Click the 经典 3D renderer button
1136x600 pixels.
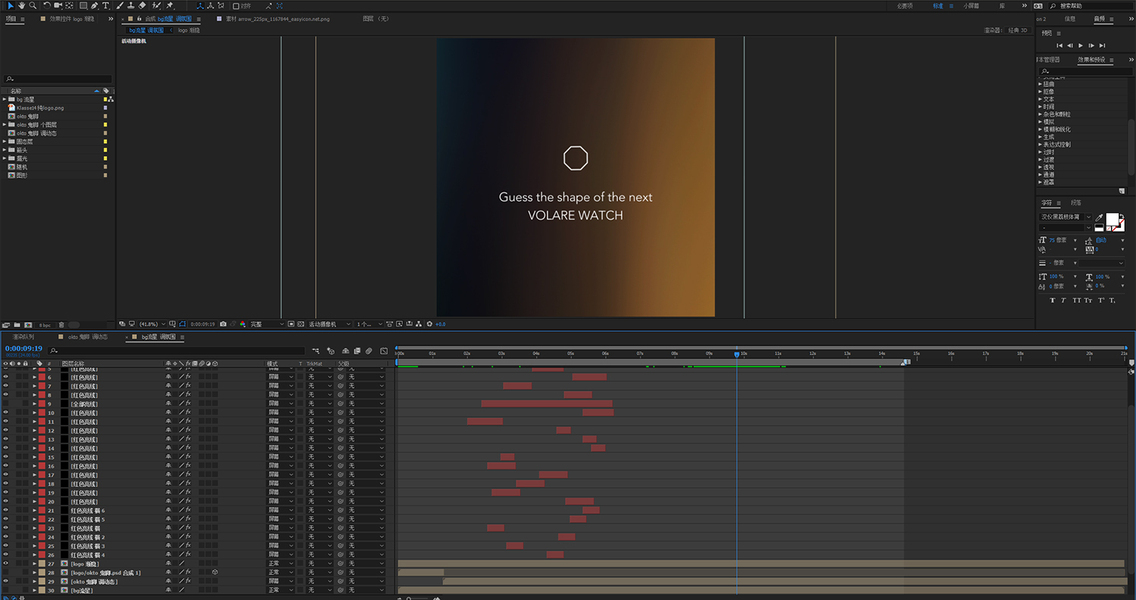tap(1018, 30)
